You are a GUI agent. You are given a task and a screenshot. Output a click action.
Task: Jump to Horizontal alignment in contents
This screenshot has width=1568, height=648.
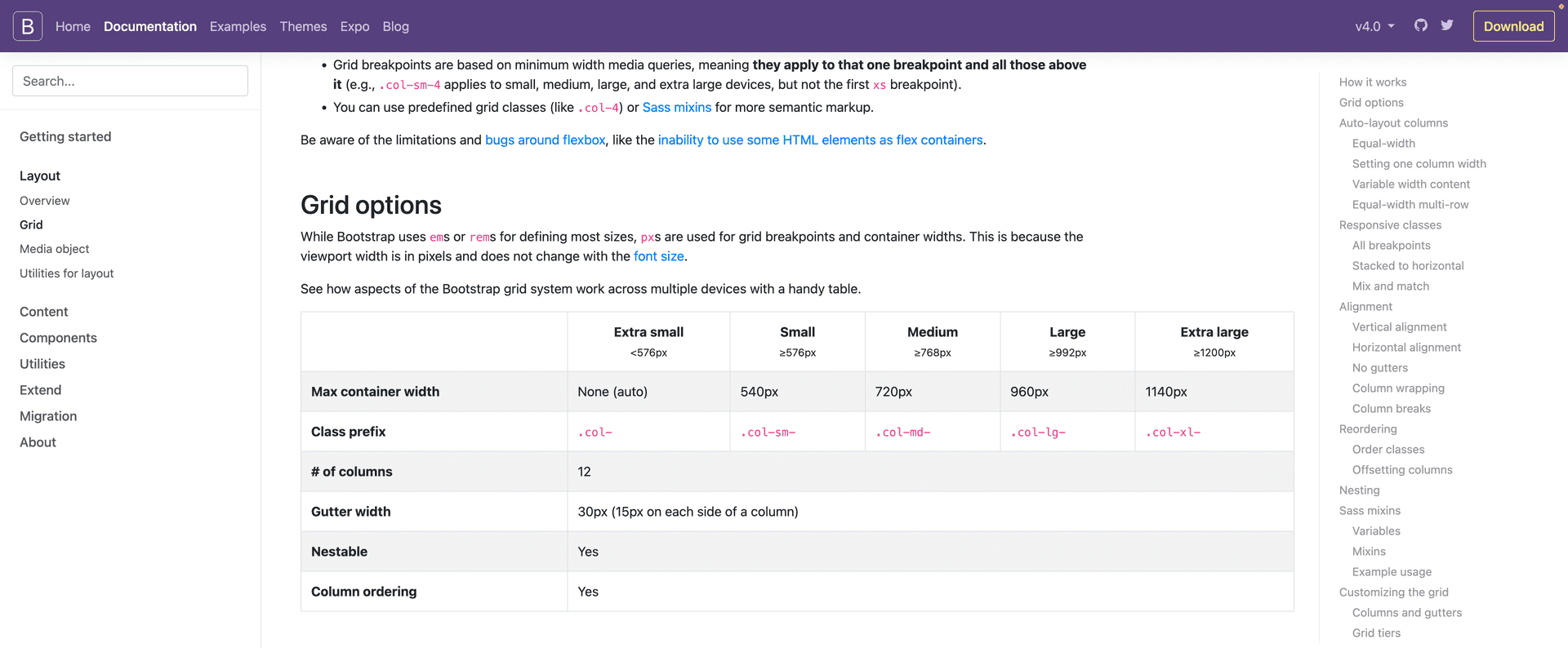[x=1406, y=348]
